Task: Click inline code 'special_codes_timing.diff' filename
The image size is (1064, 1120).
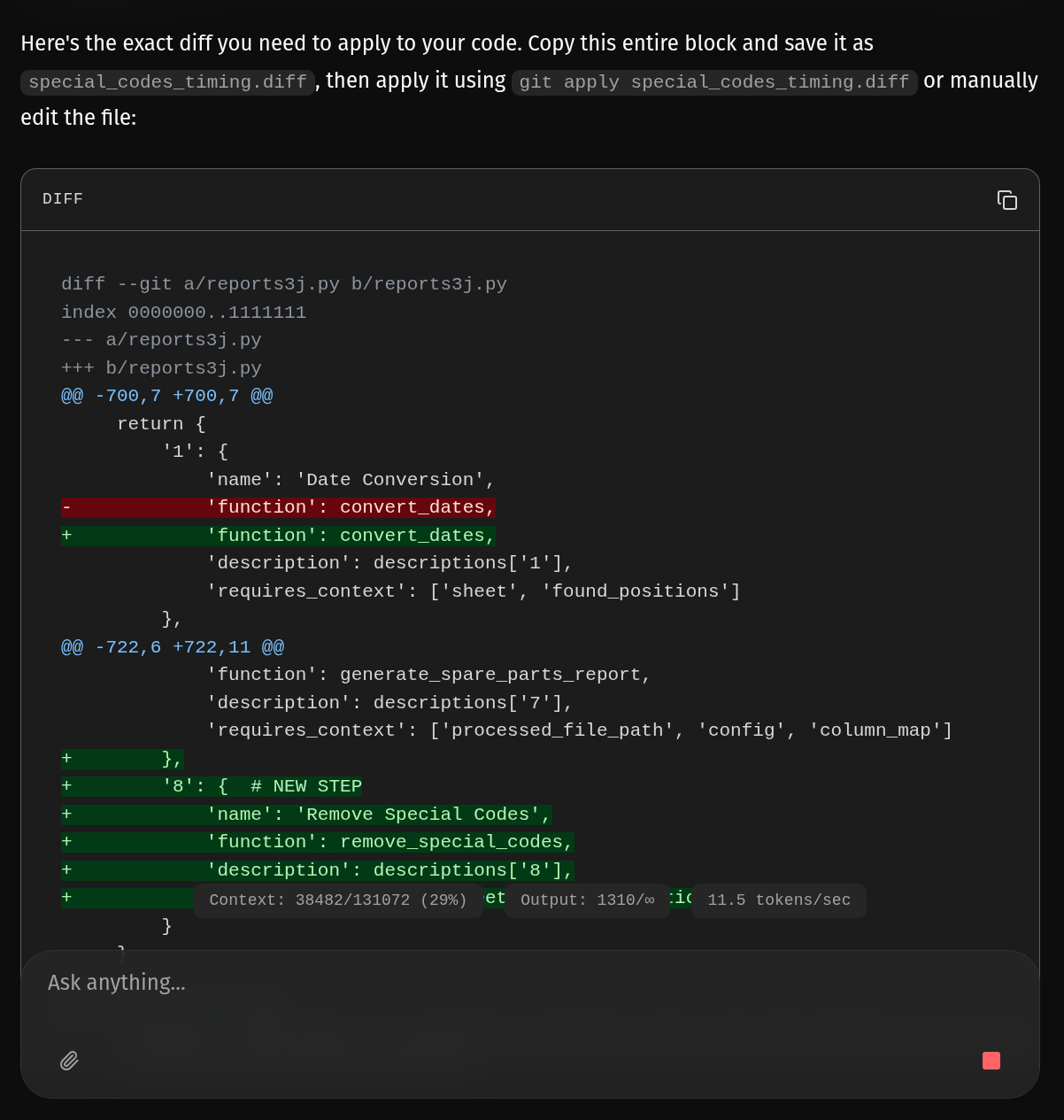Action: [x=167, y=82]
